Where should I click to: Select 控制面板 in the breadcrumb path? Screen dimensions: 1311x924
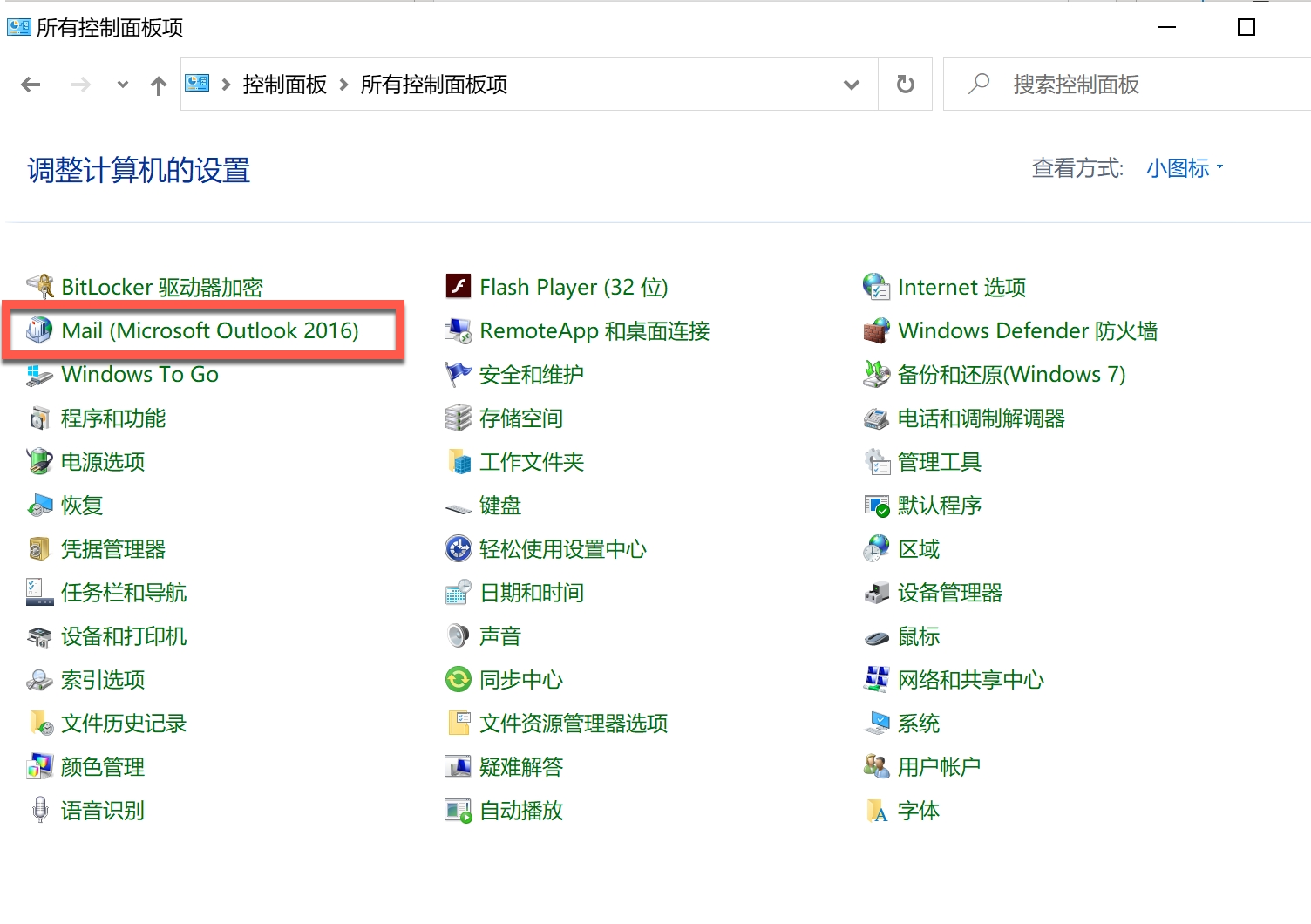click(x=284, y=85)
